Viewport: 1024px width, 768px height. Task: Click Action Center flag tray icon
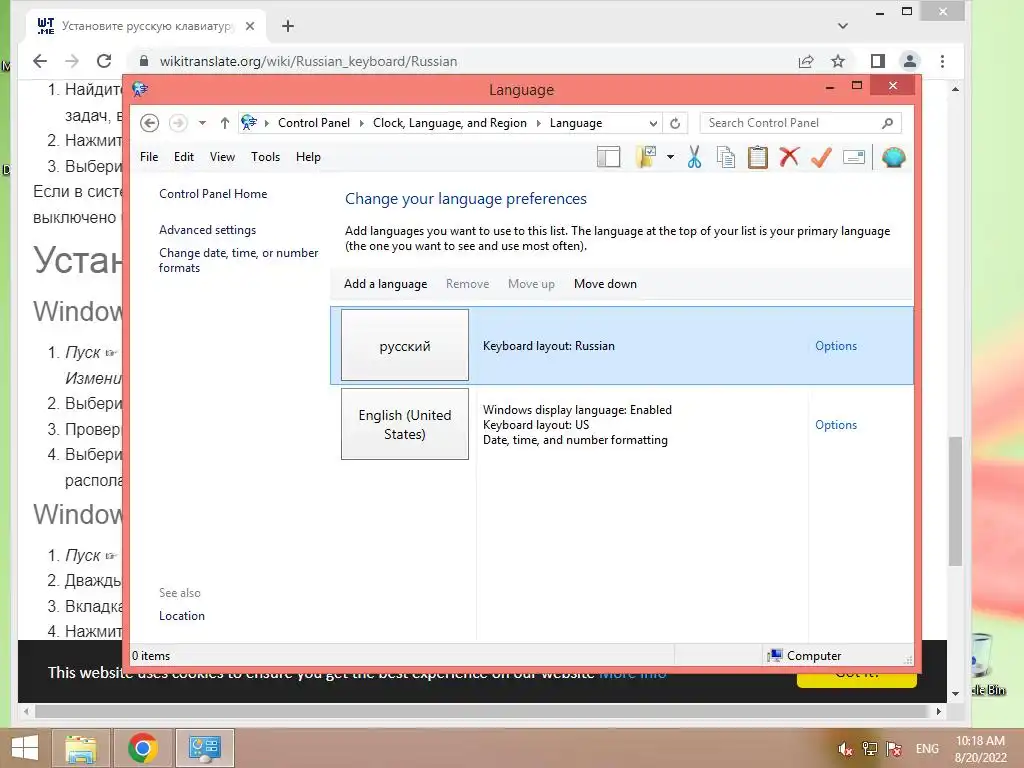pos(894,749)
